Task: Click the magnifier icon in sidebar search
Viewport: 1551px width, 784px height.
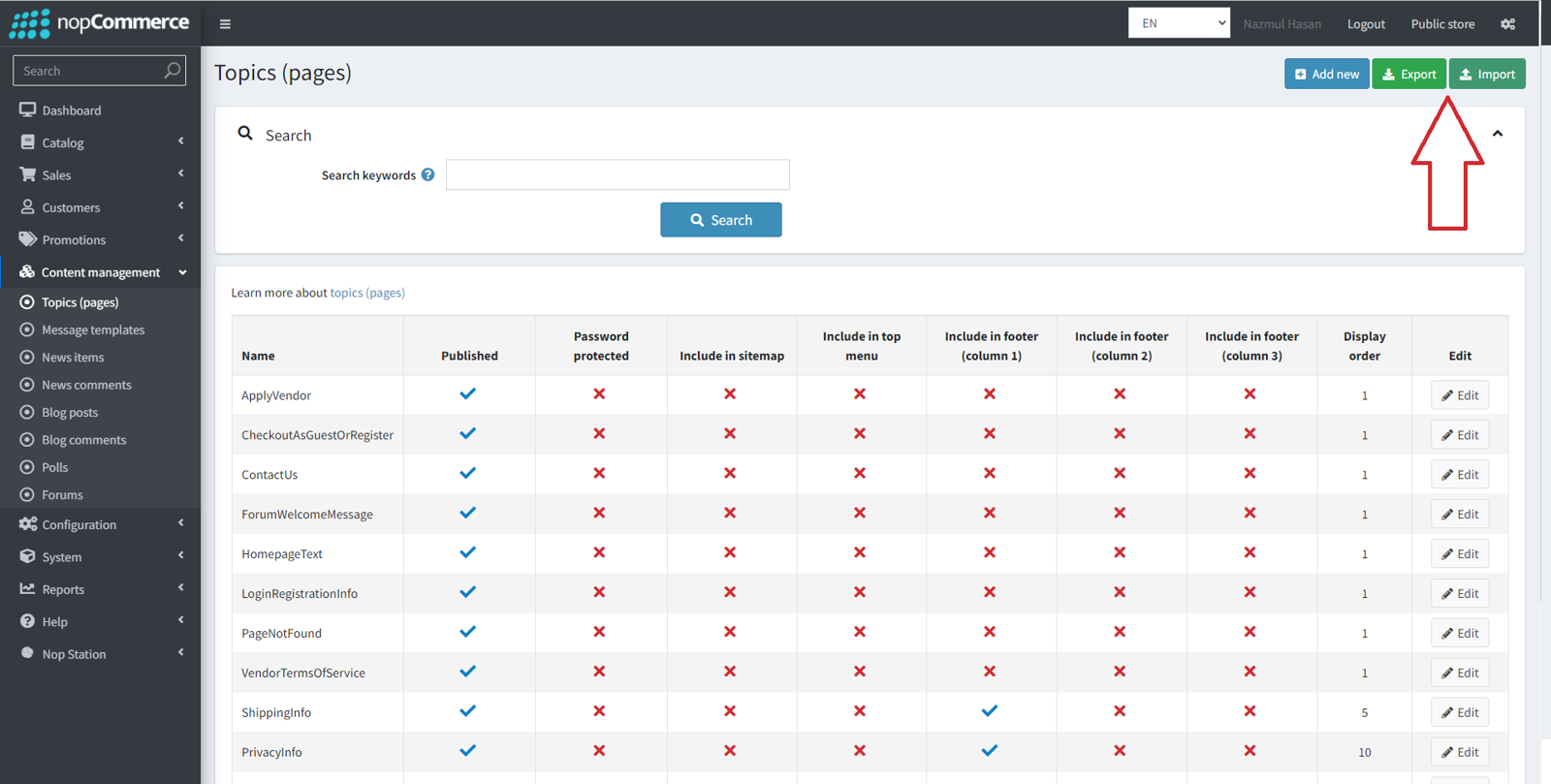Action: [173, 70]
